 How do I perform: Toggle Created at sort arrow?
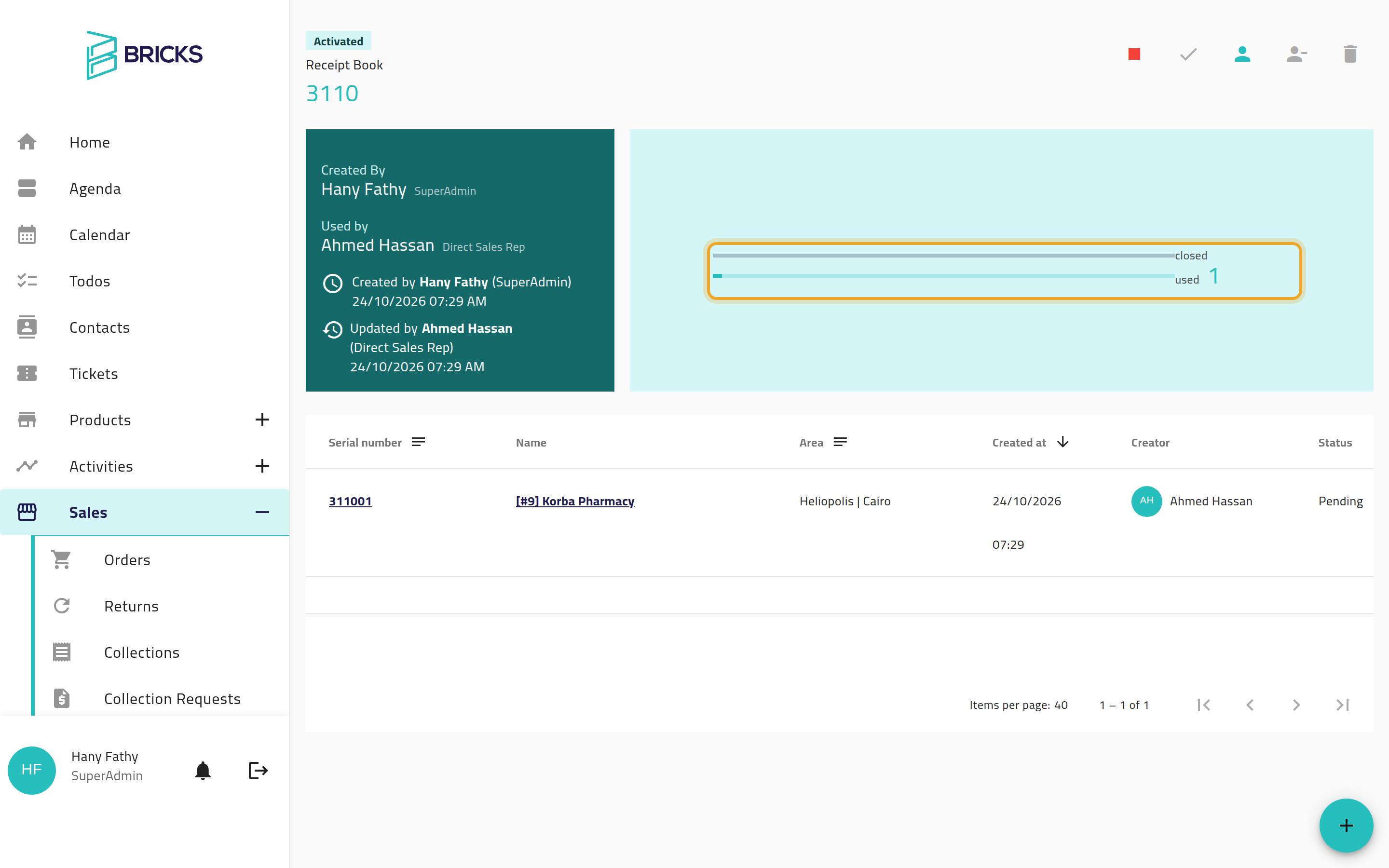coord(1063,442)
